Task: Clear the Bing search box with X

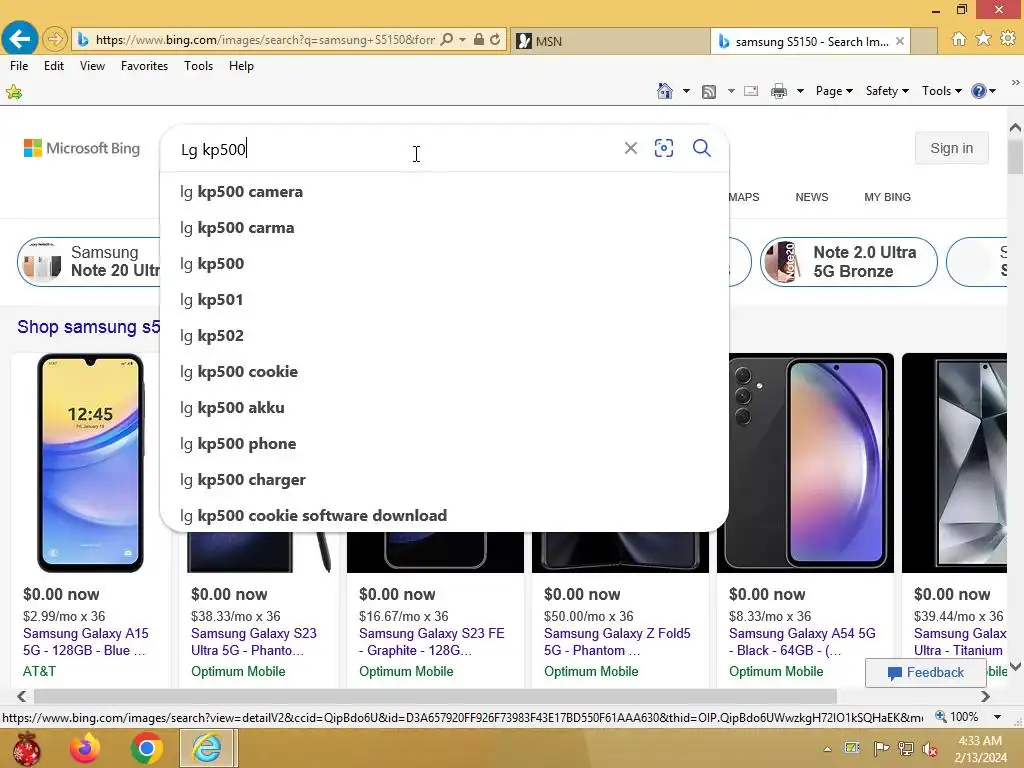Action: click(631, 148)
